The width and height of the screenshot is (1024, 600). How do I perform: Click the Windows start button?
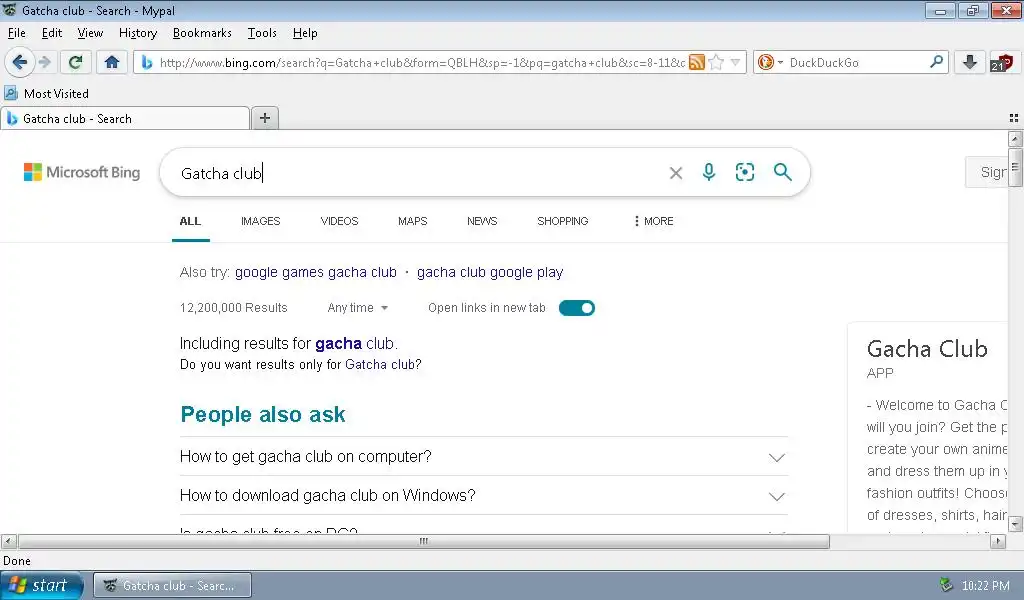click(x=42, y=586)
